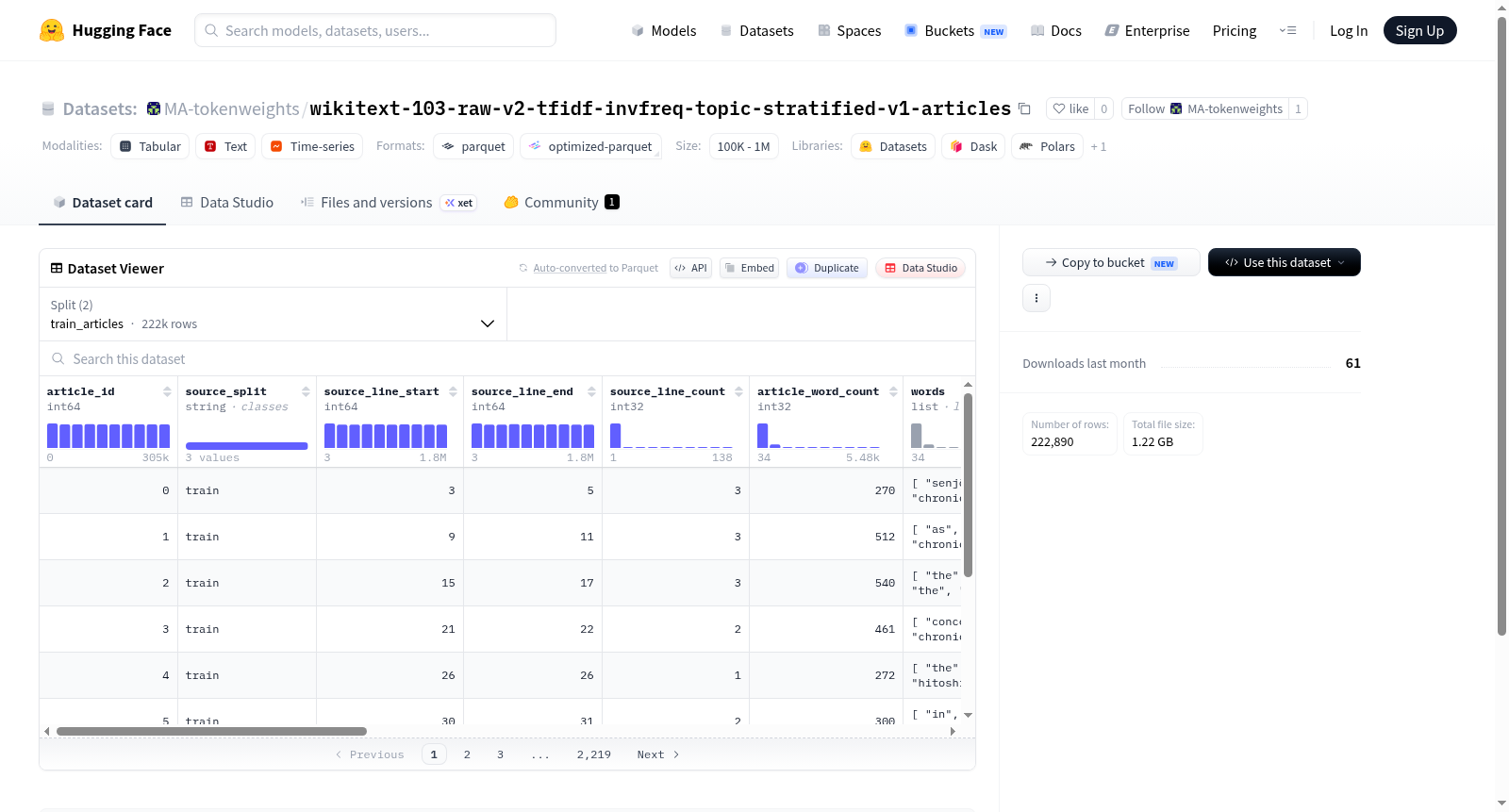Jump to page 2 of rows
Screen dimensions: 1509x812
[x=467, y=754]
